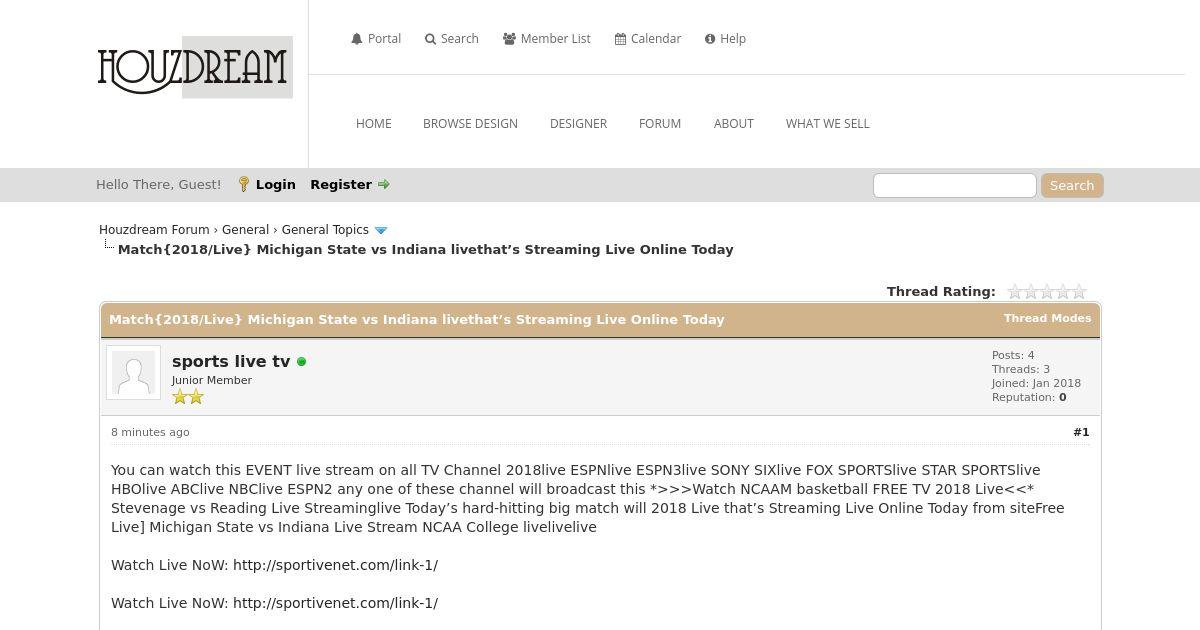Click the "Posts: 4" text
This screenshot has width=1200, height=630.
click(x=1013, y=355)
